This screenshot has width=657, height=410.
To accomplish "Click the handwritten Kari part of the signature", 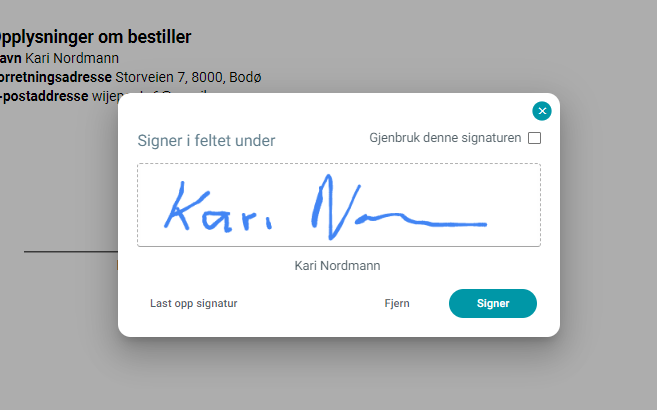I will [x=218, y=207].
